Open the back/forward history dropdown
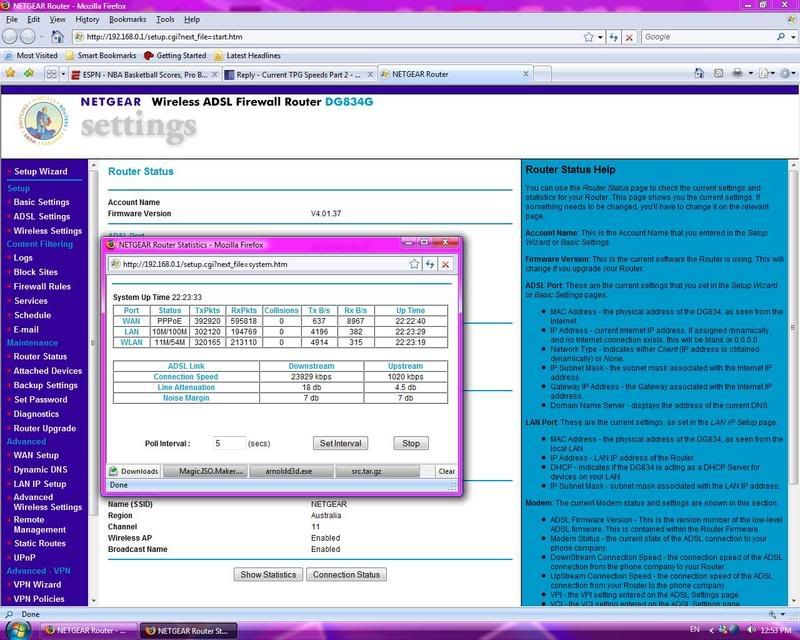 tap(42, 37)
